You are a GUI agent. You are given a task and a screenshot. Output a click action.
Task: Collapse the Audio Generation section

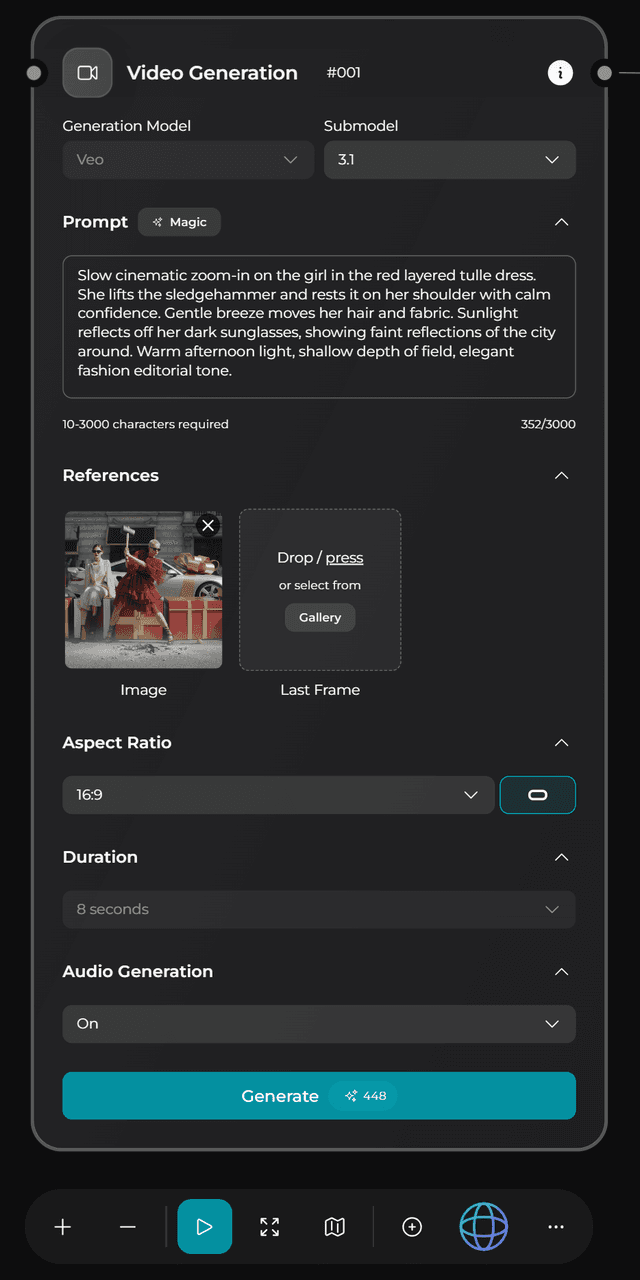click(x=561, y=971)
